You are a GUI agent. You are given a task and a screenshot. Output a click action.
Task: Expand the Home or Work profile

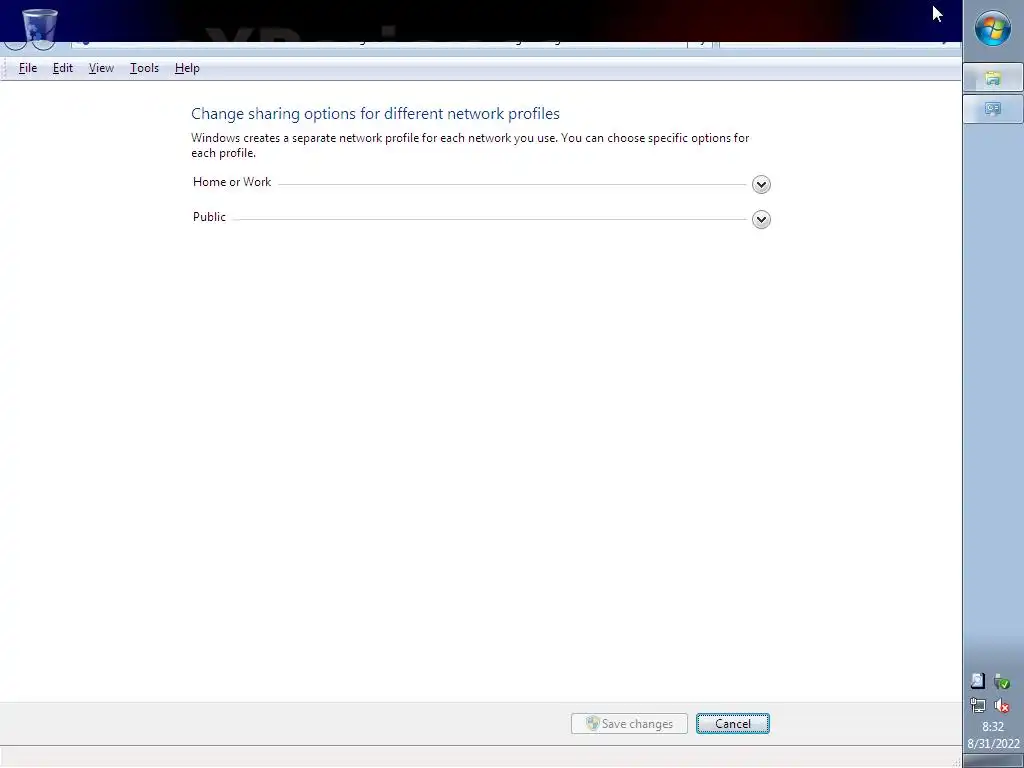click(761, 184)
